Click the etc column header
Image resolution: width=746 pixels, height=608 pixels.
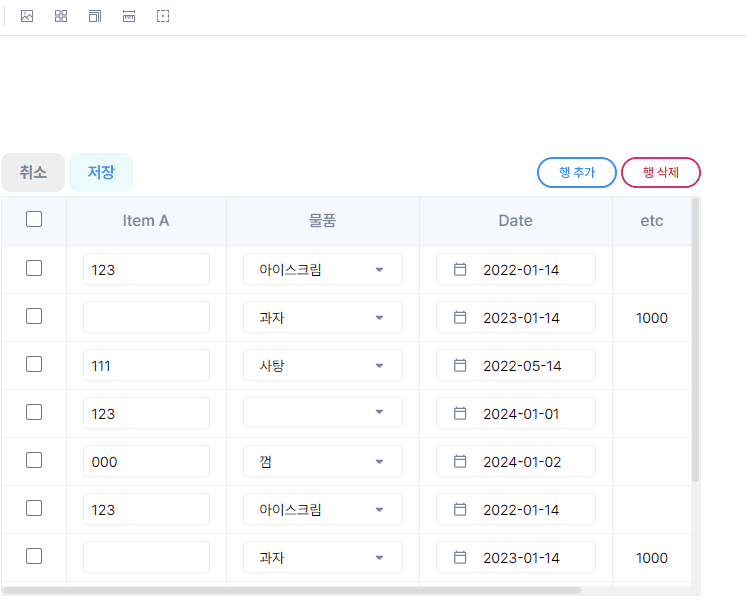click(652, 221)
